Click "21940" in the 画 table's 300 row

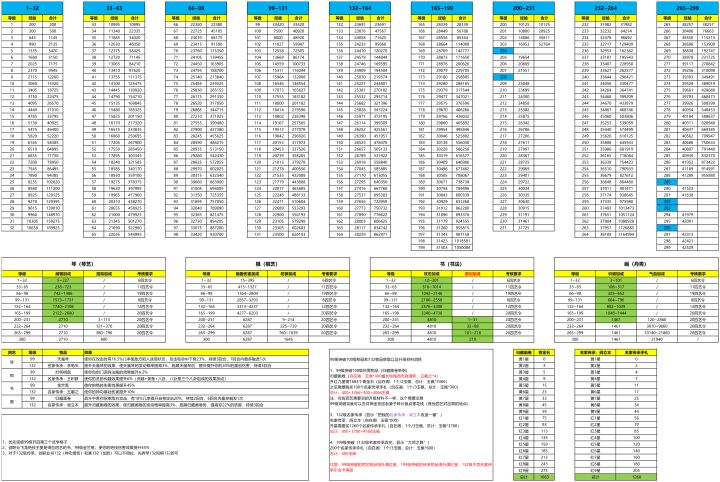click(657, 339)
